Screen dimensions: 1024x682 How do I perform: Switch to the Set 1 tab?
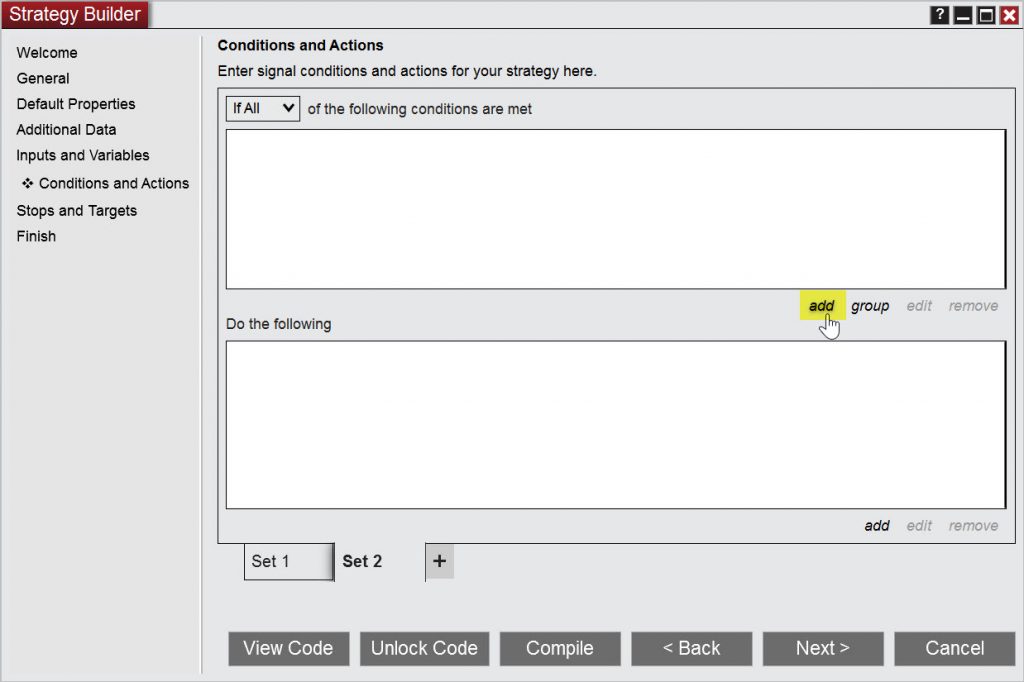click(289, 562)
